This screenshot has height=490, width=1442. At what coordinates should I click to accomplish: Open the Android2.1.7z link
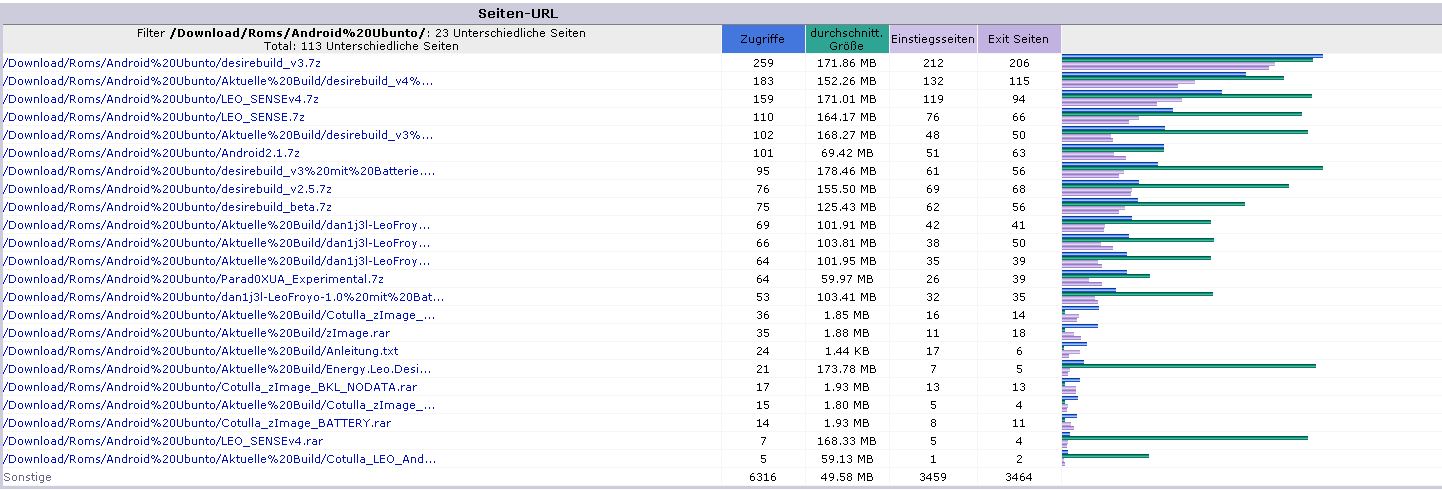click(x=152, y=153)
